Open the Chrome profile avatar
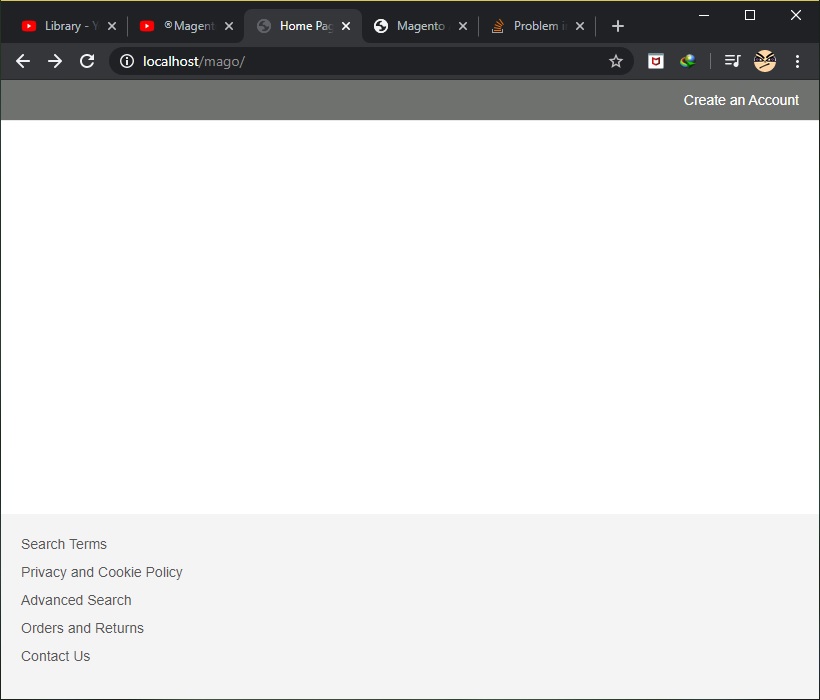The height and width of the screenshot is (700, 820). click(x=765, y=61)
